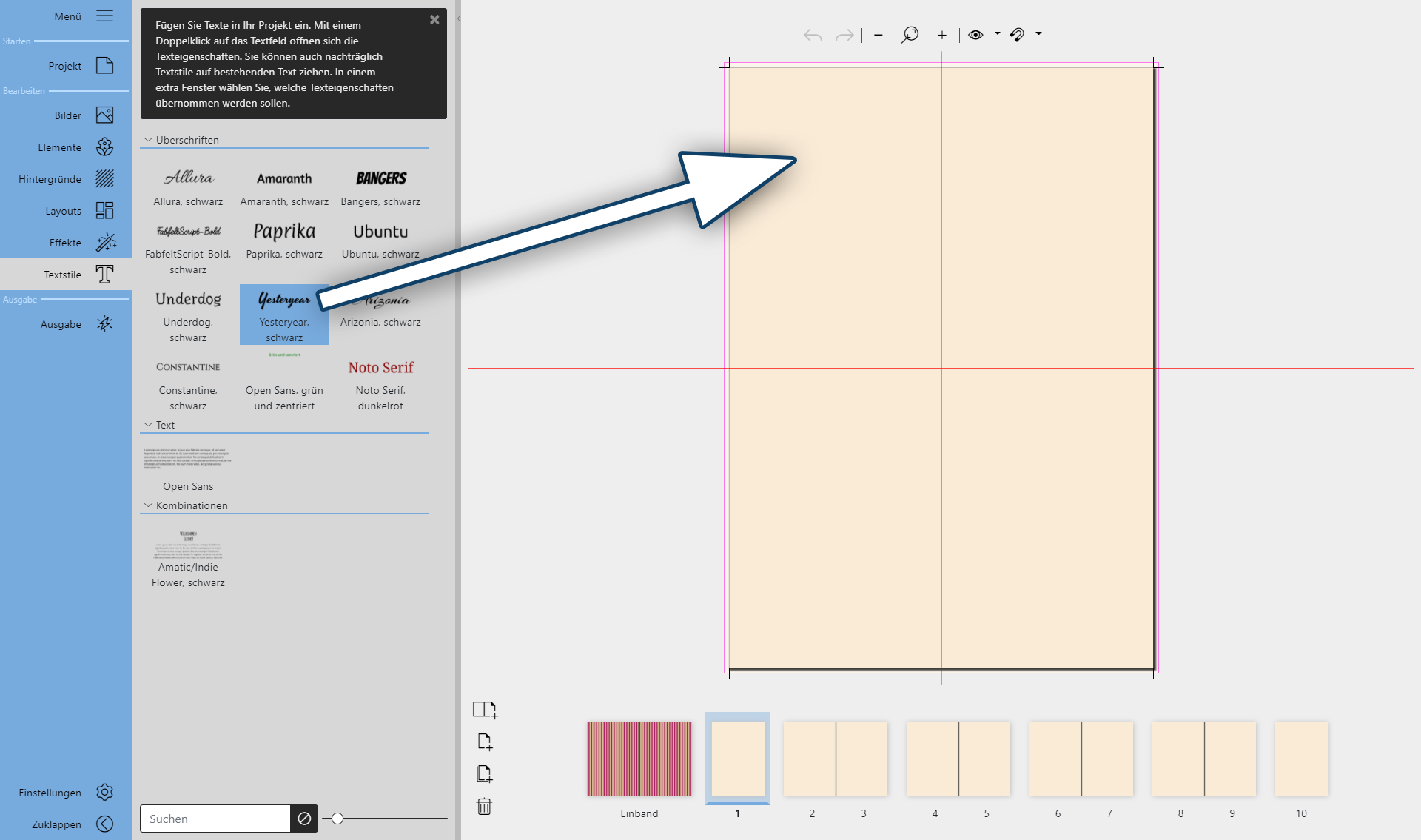Image resolution: width=1421 pixels, height=840 pixels.
Task: Click the zoom in plus icon
Action: coord(941,35)
